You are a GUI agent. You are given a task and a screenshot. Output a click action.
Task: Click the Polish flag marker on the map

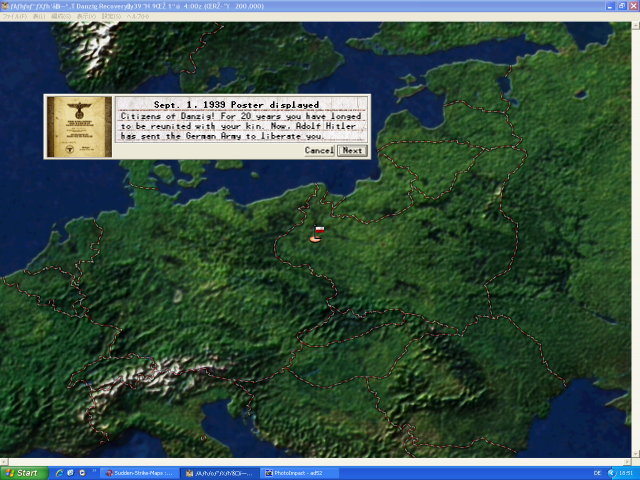point(317,234)
